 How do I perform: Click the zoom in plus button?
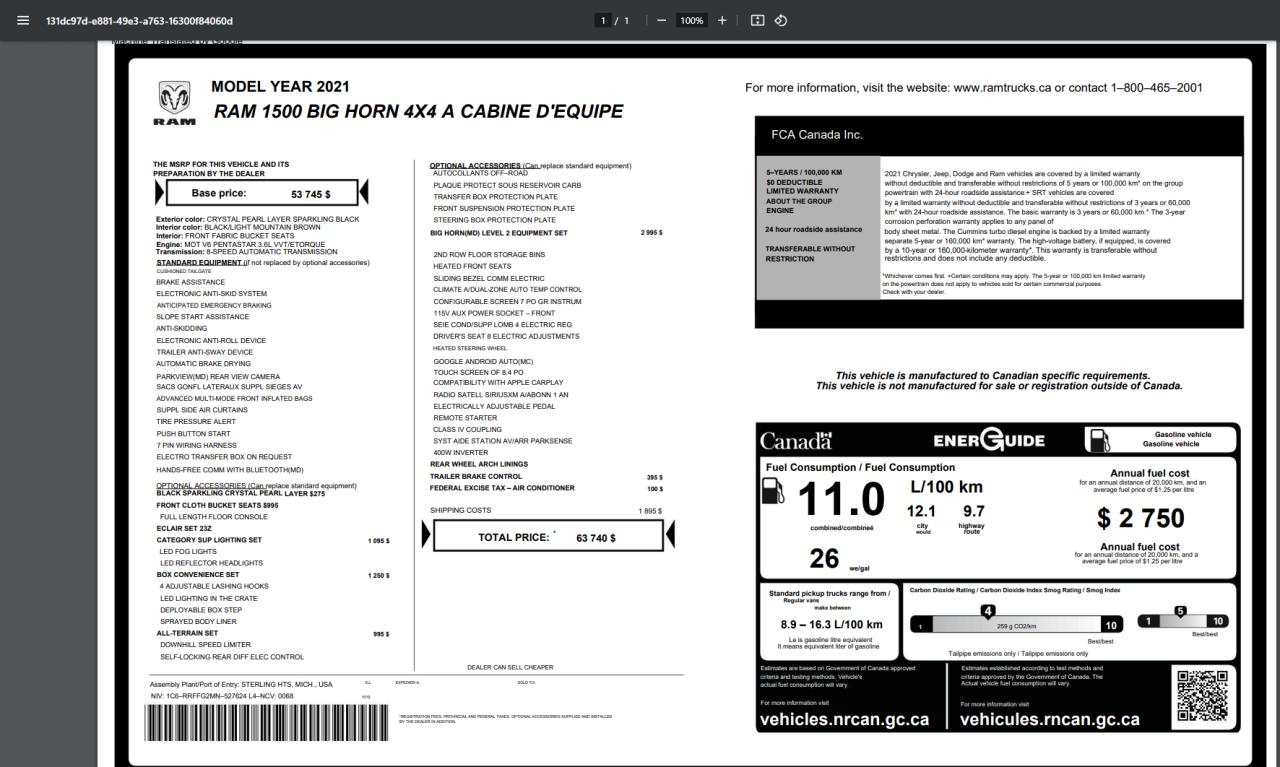point(722,21)
